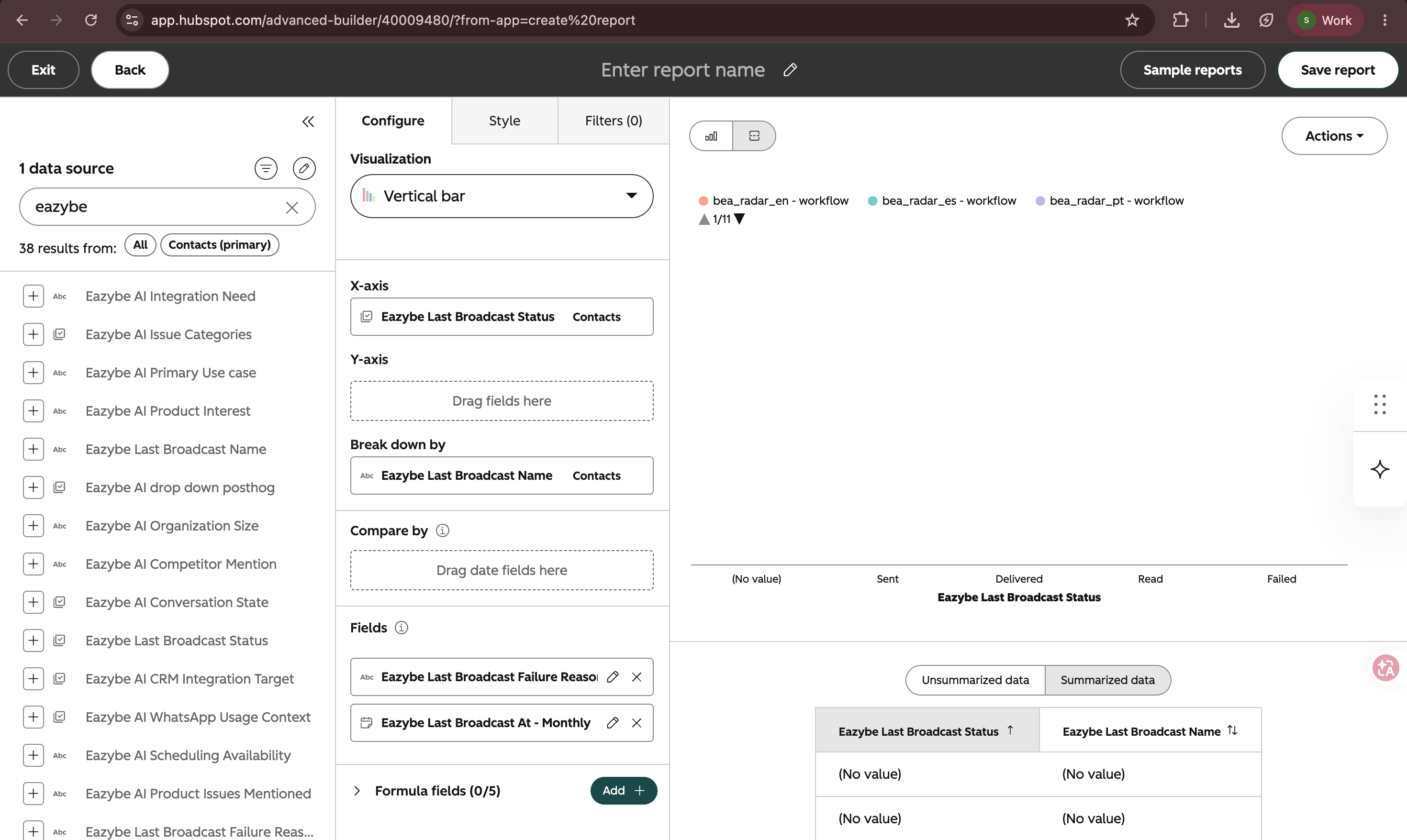Add Eazybe AI Product Issues Mentioned field
1407x840 pixels.
pos(33,794)
